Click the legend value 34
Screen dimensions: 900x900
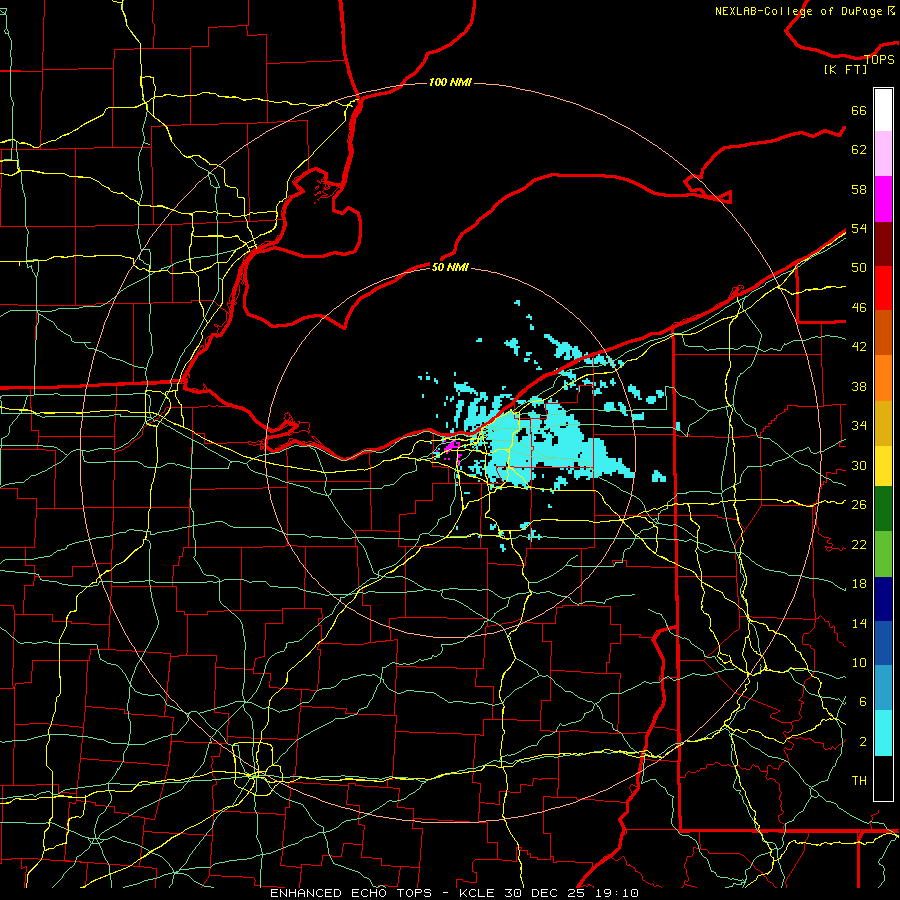point(859,425)
